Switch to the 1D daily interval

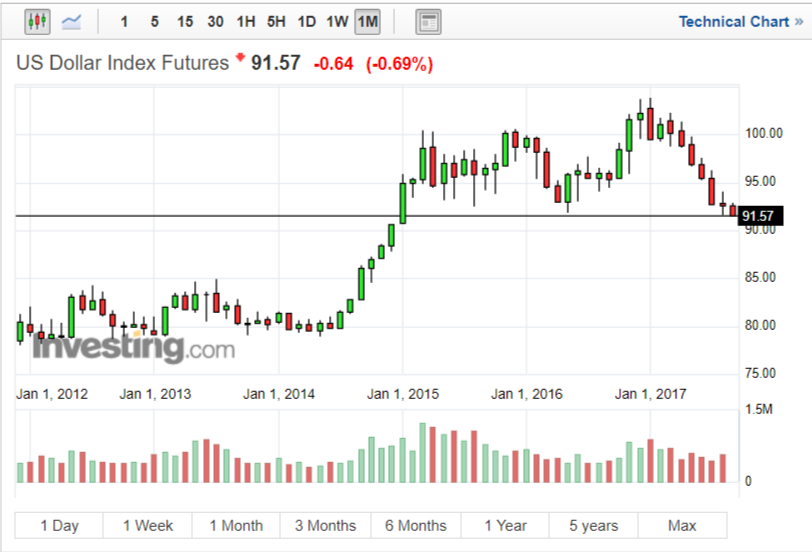click(x=307, y=21)
